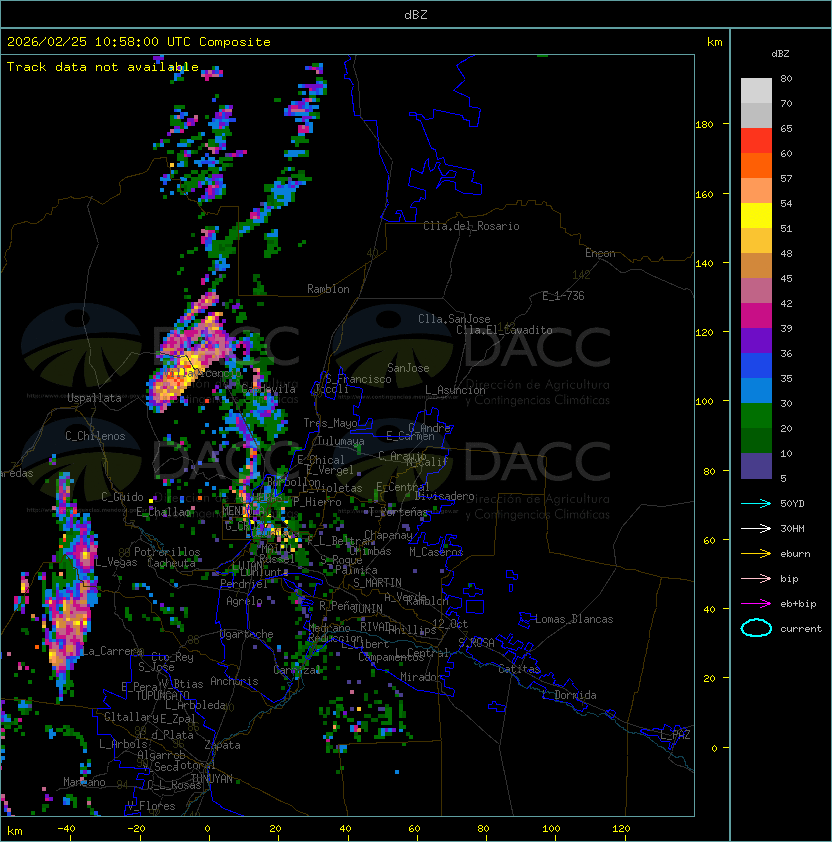Click the La_Carrera map label
Image resolution: width=832 pixels, height=842 pixels.
[x=112, y=651]
